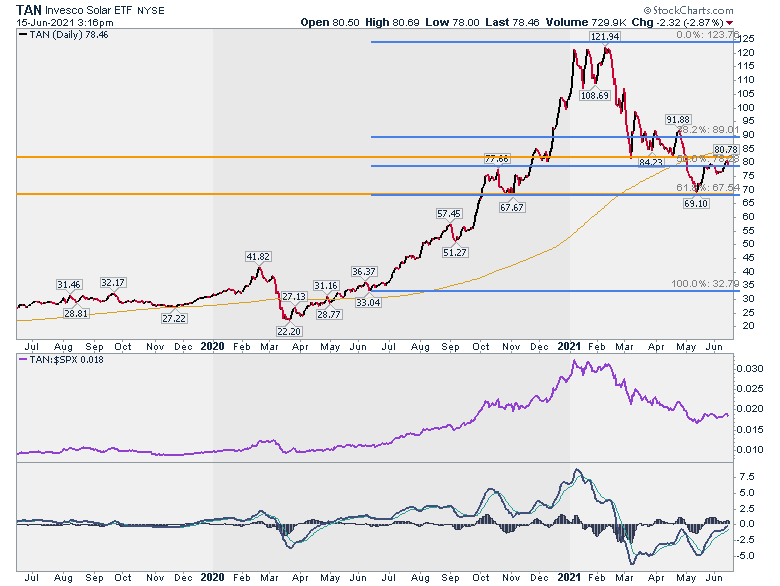Screen dimensions: 780x586
Task: Click the 27.13 price label
Action: (x=293, y=296)
